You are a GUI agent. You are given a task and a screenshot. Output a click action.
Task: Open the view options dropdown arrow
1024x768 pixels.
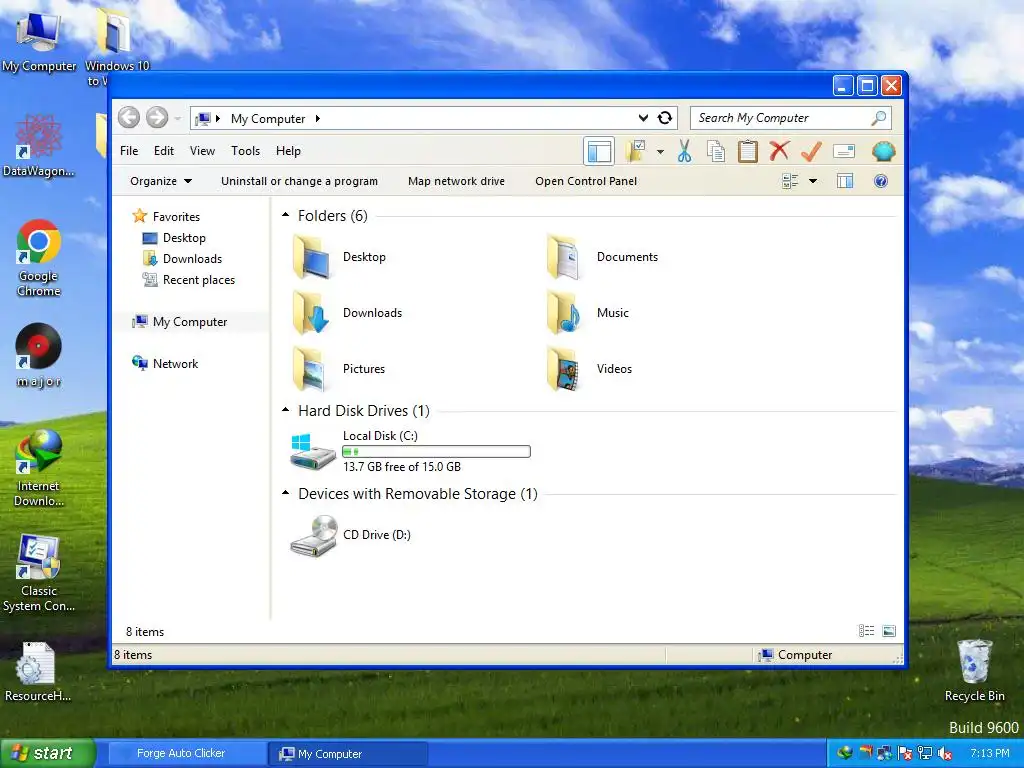coord(813,181)
